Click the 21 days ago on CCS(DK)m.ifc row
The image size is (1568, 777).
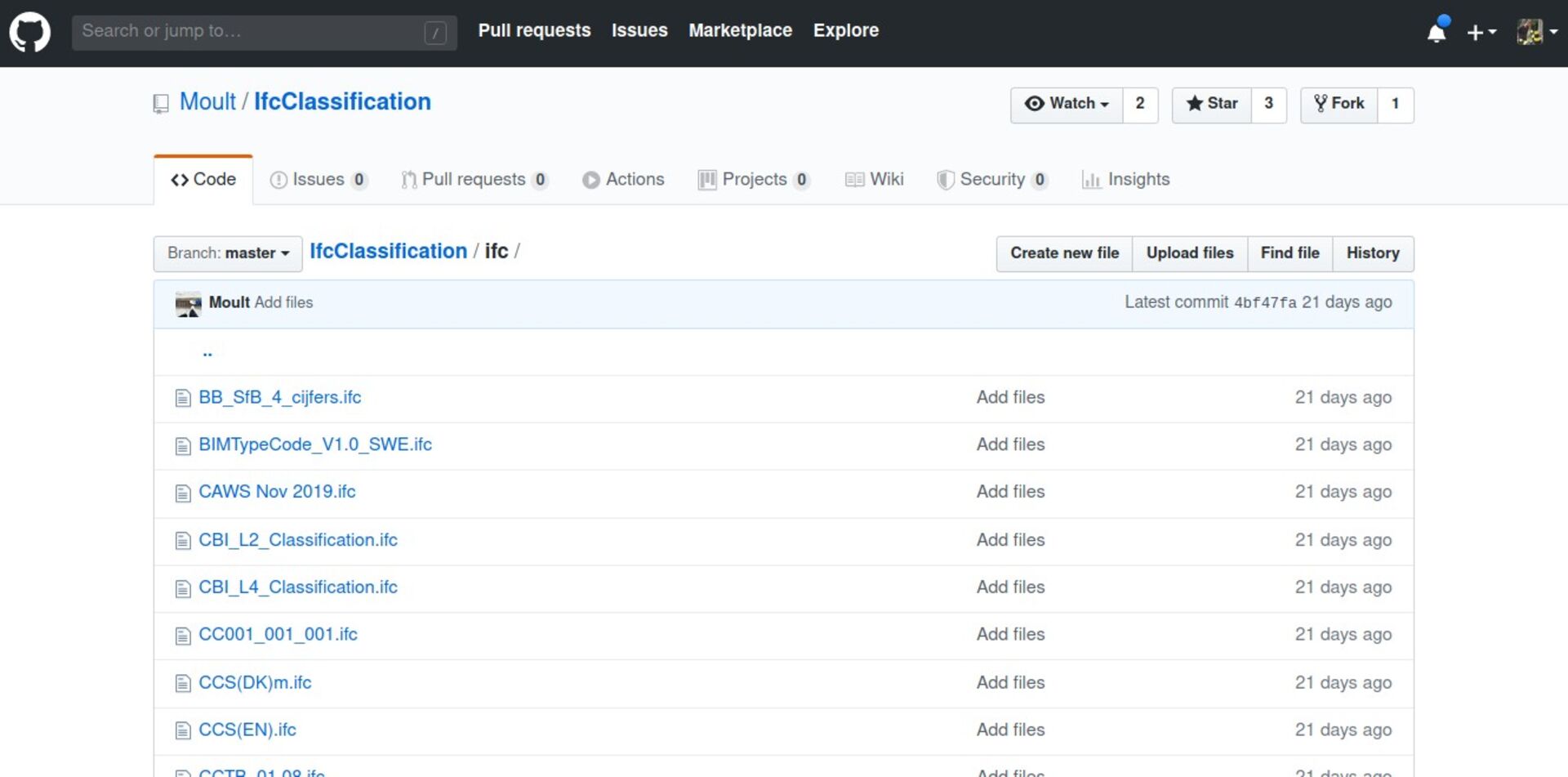coord(1343,682)
